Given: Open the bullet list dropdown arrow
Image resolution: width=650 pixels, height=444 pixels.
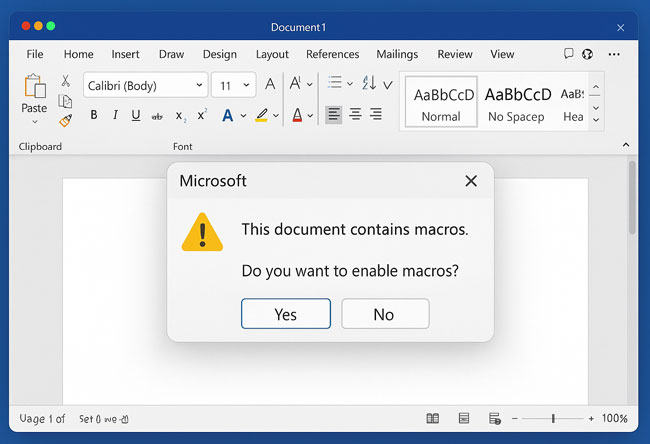Looking at the screenshot, I should 350,84.
